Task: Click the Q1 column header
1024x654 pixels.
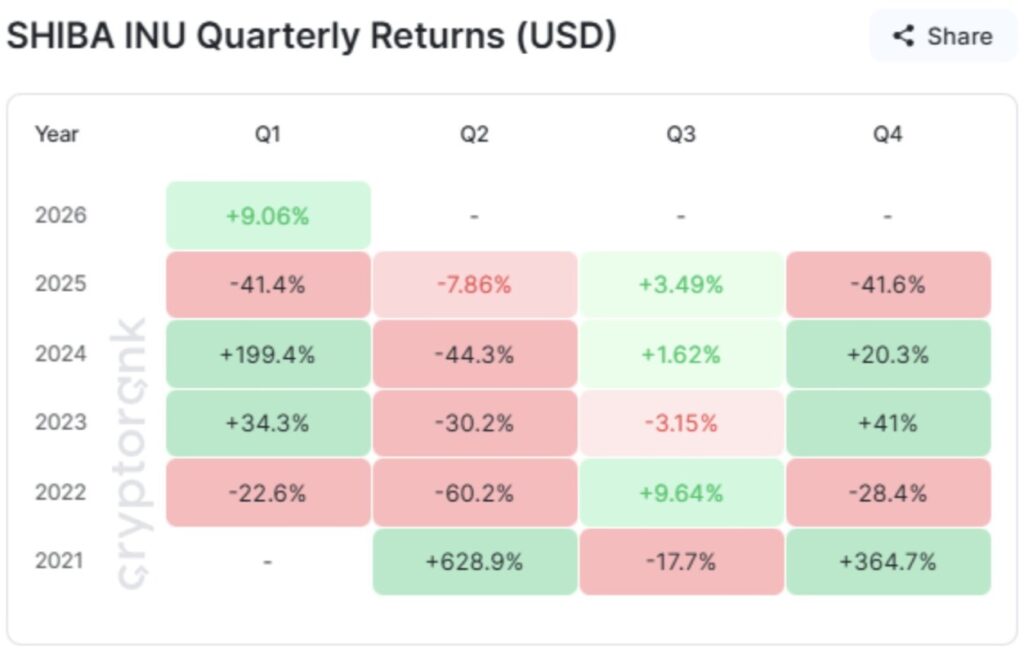Action: [x=268, y=134]
